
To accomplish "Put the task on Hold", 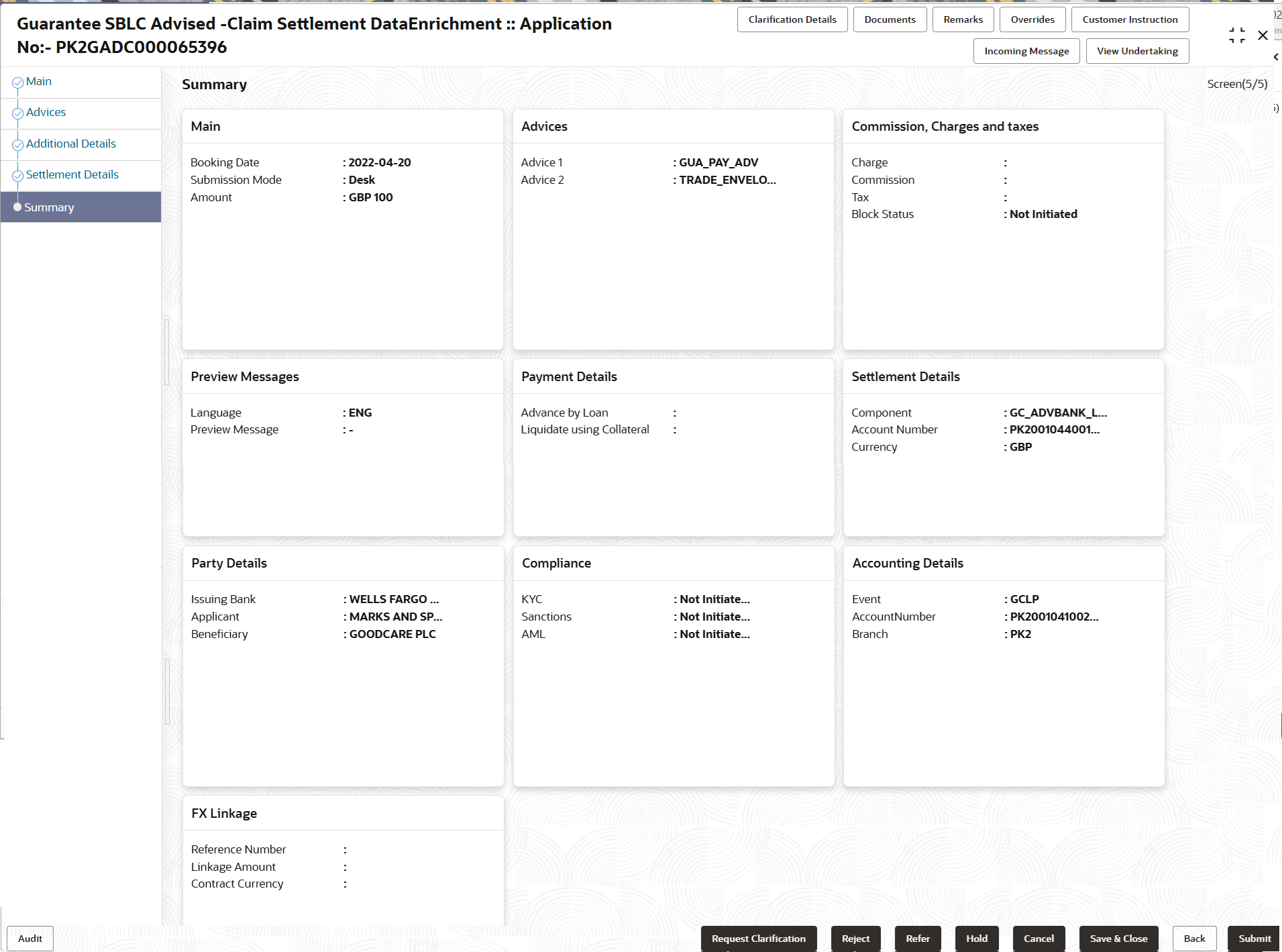I will pyautogui.click(x=977, y=939).
